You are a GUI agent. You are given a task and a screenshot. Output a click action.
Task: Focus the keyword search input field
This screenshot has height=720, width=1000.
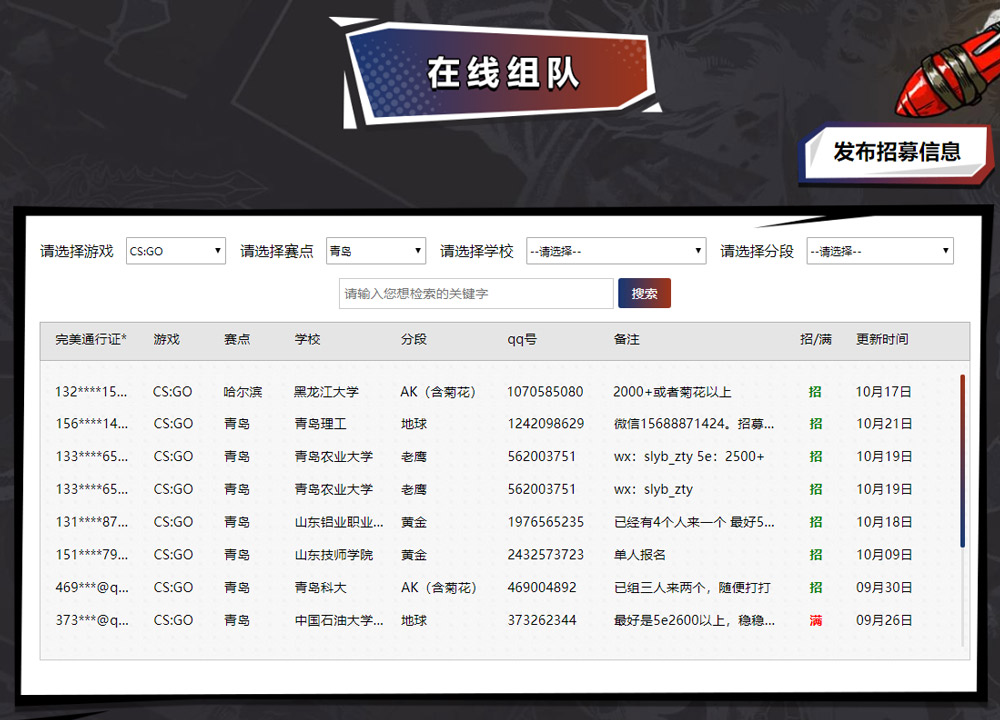[x=476, y=294]
